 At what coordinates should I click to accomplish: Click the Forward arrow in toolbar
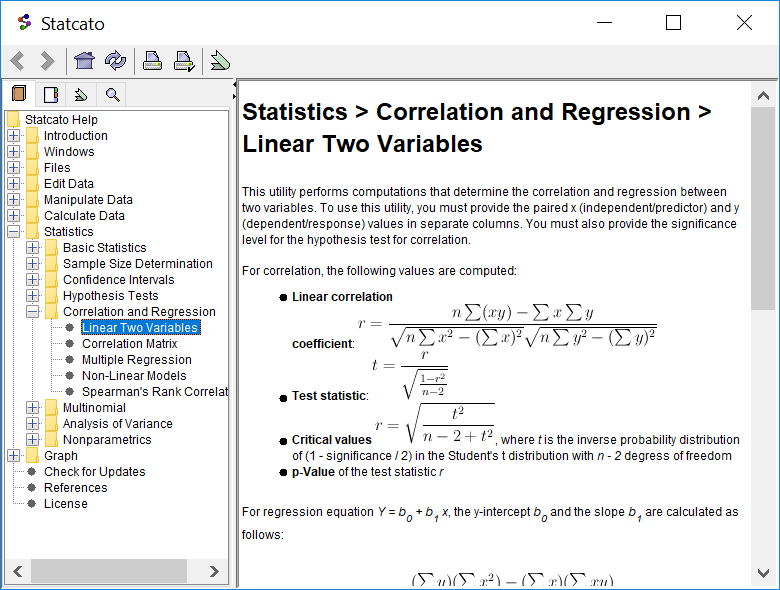pyautogui.click(x=47, y=61)
